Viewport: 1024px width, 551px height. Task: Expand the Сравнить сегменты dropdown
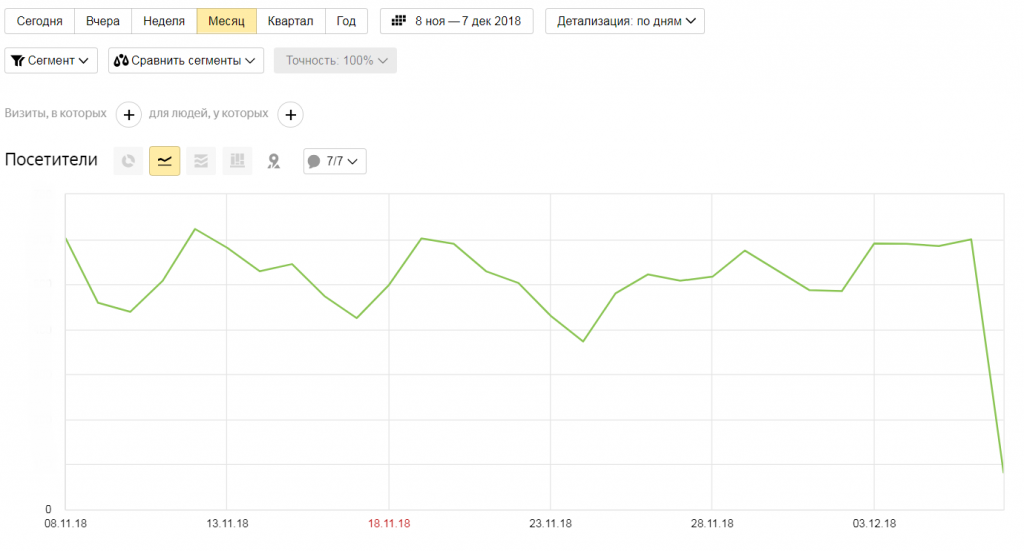click(x=186, y=61)
